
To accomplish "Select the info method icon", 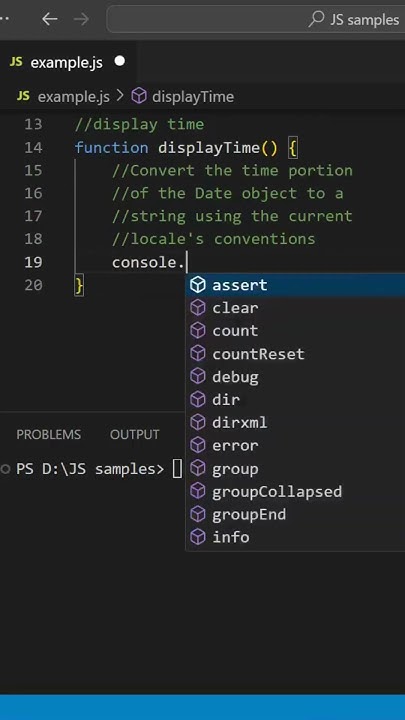I will coord(198,537).
